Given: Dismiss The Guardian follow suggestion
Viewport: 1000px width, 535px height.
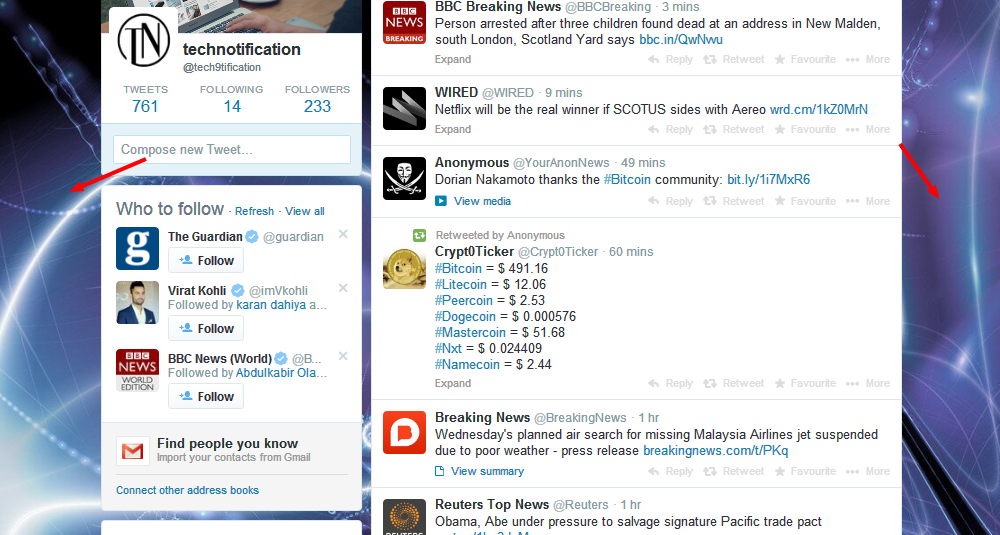Looking at the screenshot, I should click(x=343, y=234).
